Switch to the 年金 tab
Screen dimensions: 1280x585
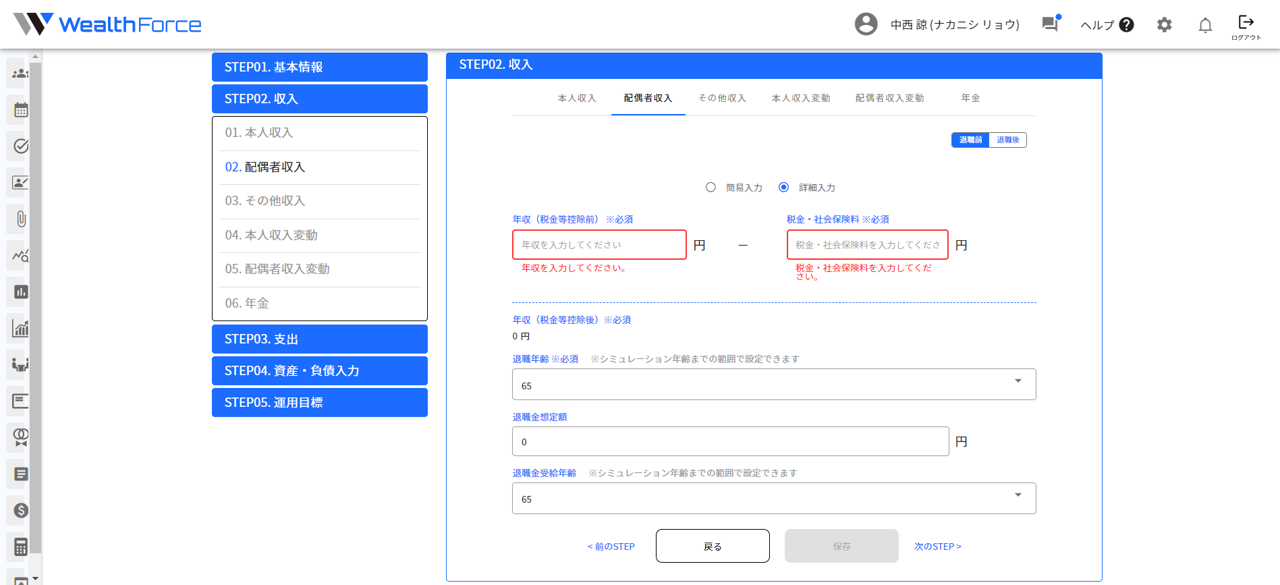[x=970, y=98]
